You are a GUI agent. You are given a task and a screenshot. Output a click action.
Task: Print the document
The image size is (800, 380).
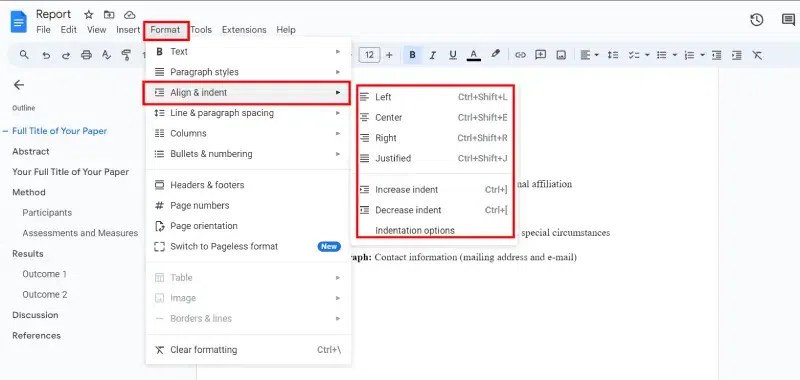86,55
